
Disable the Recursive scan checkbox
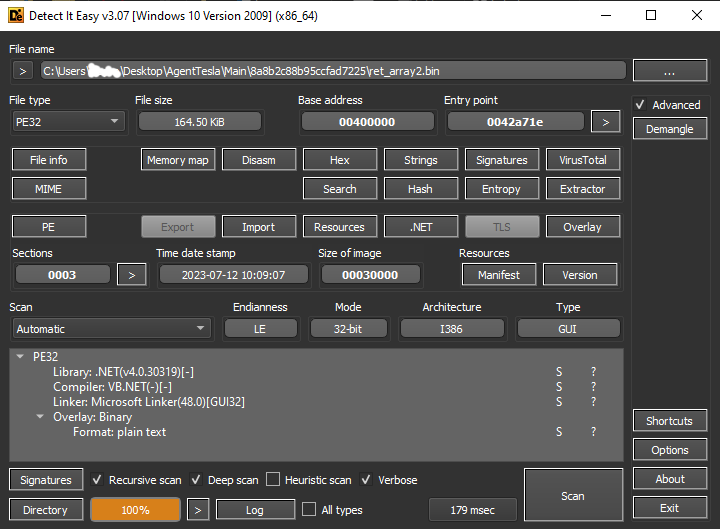coord(97,480)
